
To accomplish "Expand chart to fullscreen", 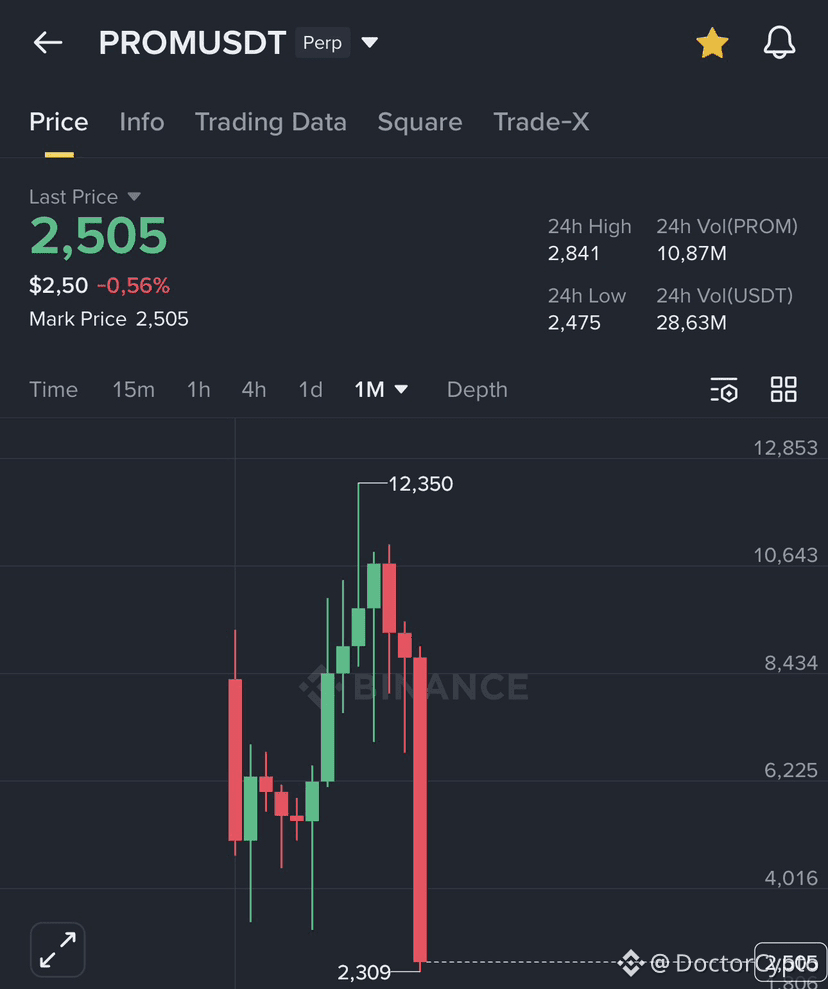I will 58,949.
